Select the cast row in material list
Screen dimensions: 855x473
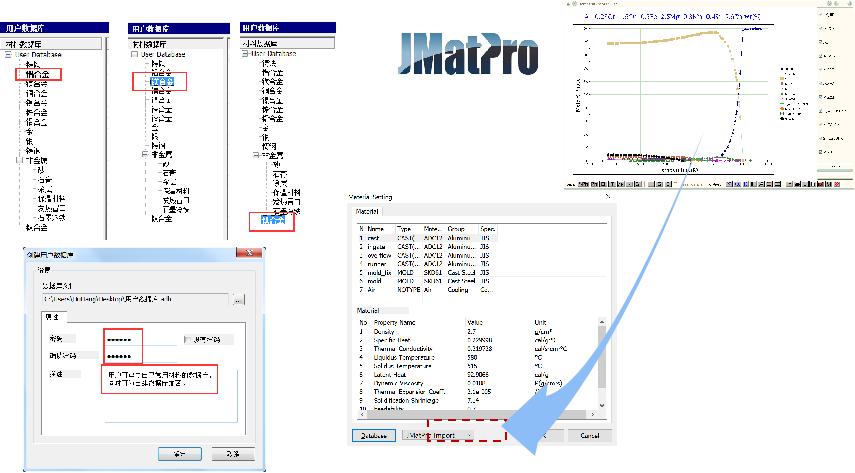point(427,238)
